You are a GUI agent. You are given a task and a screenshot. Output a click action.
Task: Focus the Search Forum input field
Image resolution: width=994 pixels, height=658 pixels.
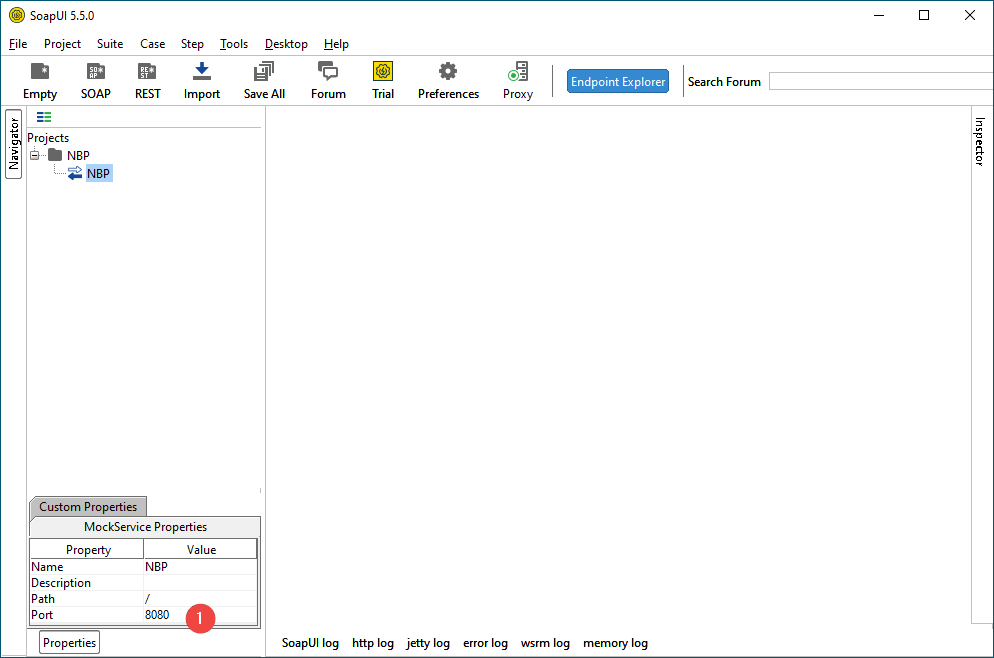pyautogui.click(x=881, y=81)
